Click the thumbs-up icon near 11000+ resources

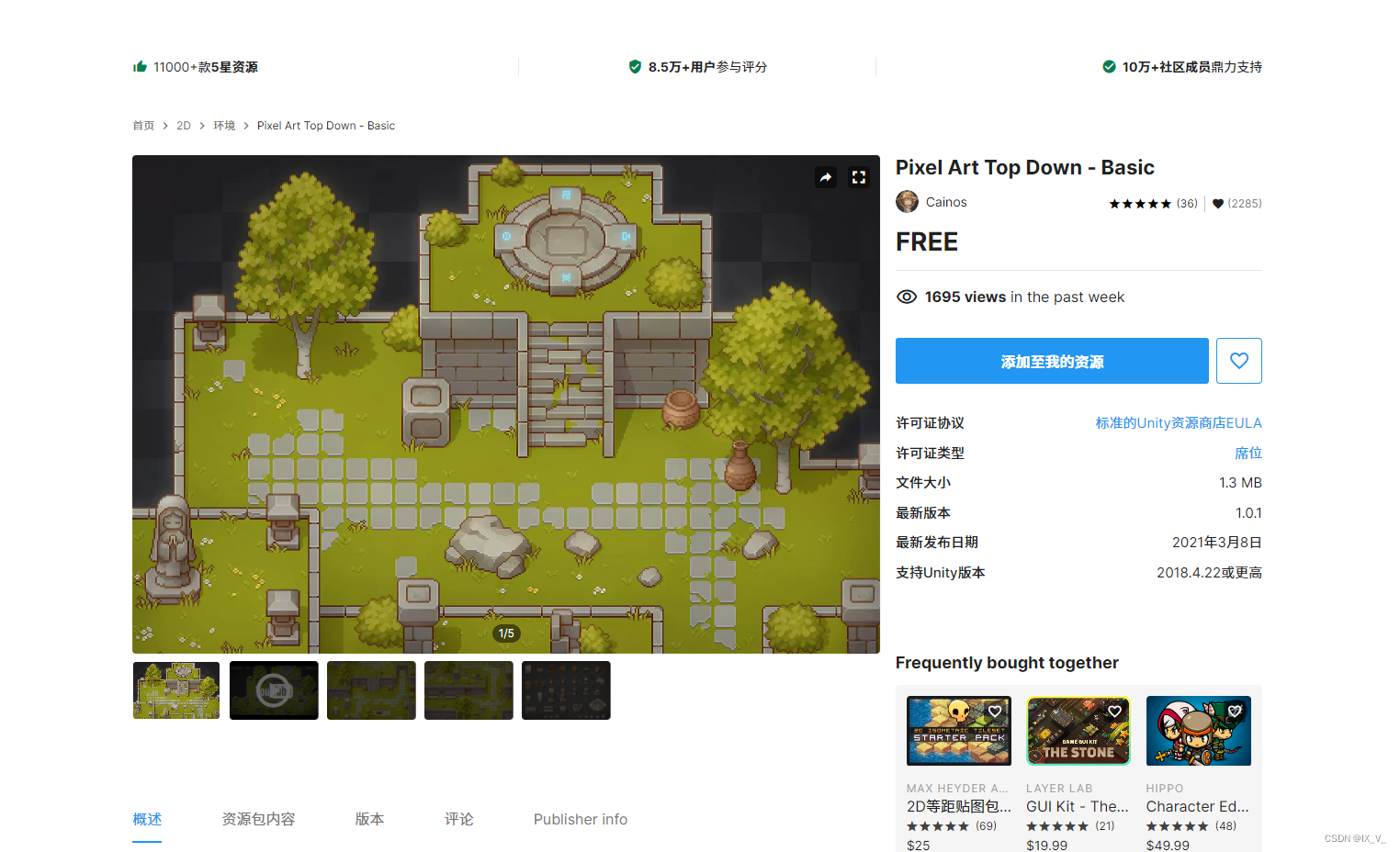point(140,67)
